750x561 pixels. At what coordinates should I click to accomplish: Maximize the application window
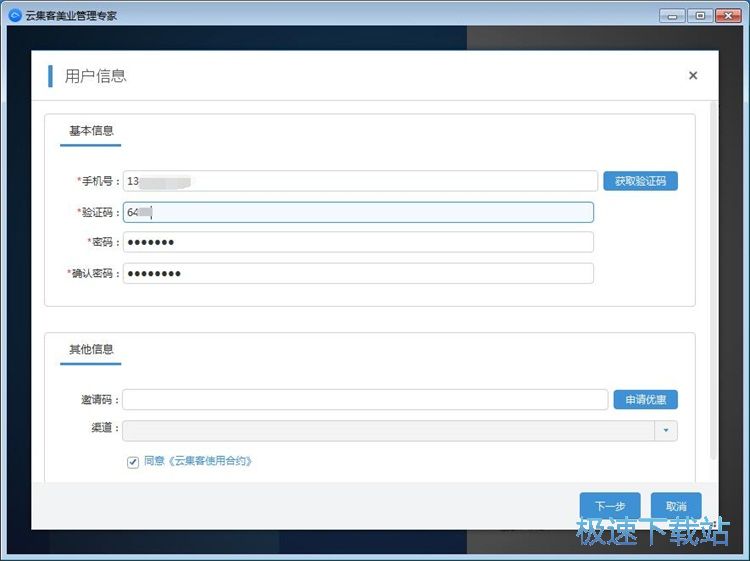click(x=700, y=16)
